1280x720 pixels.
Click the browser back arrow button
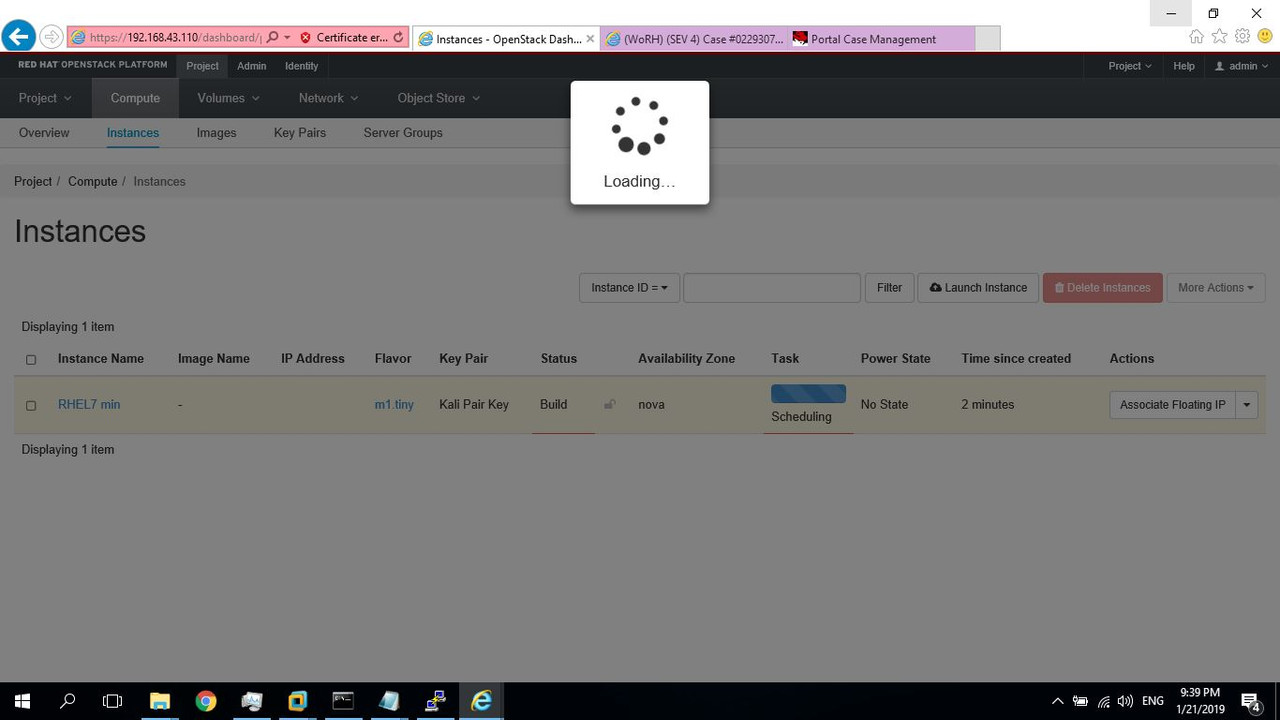tap(18, 37)
